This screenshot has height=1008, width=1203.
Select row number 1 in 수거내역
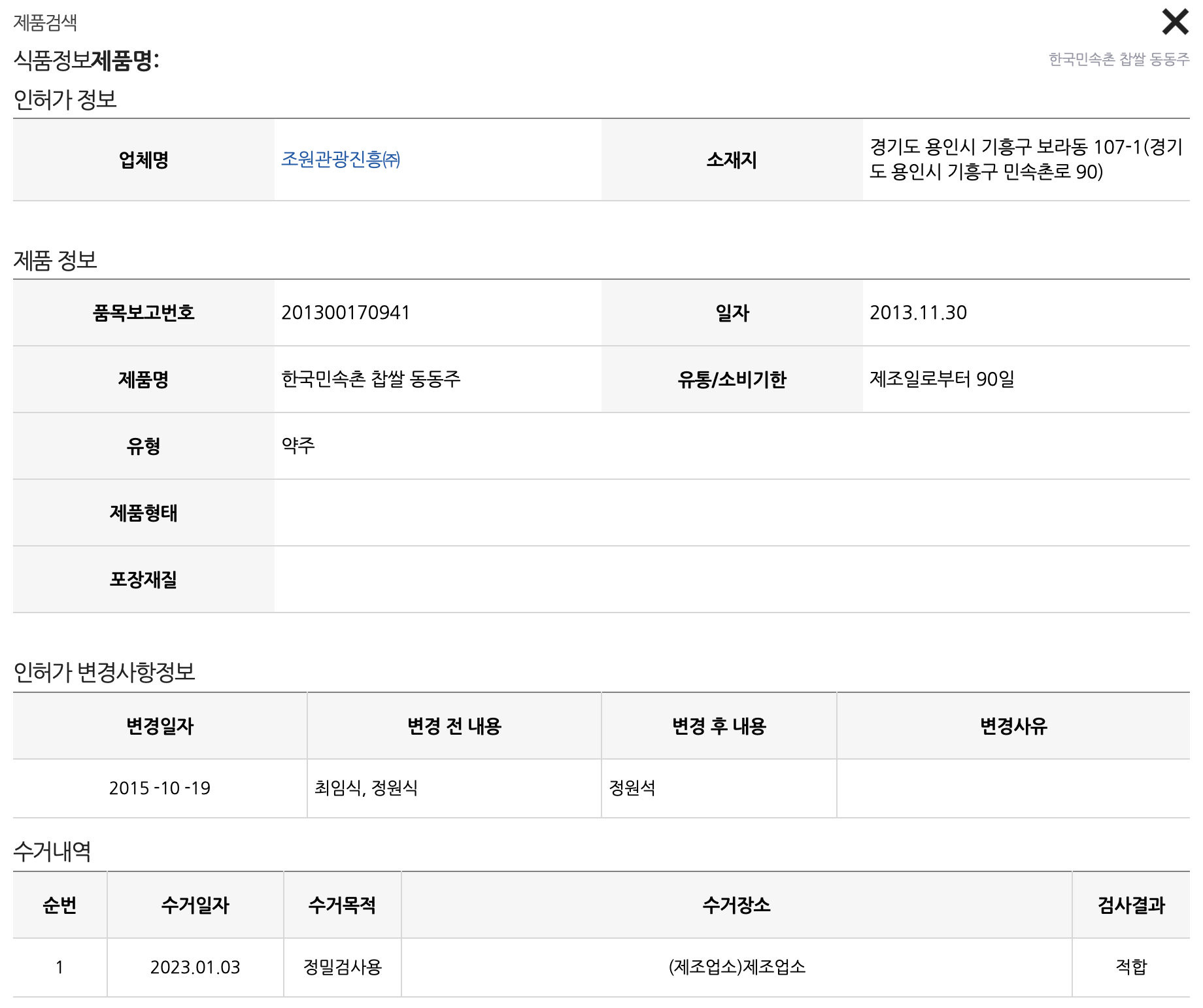[59, 967]
